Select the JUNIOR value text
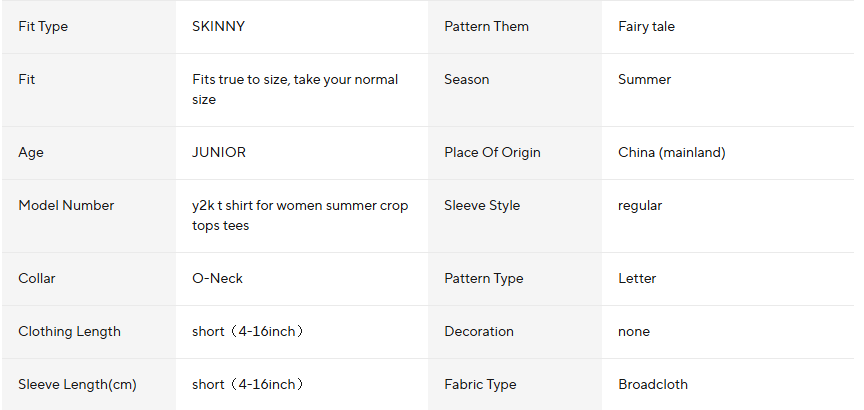Image resolution: width=864 pixels, height=410 pixels. 218,153
